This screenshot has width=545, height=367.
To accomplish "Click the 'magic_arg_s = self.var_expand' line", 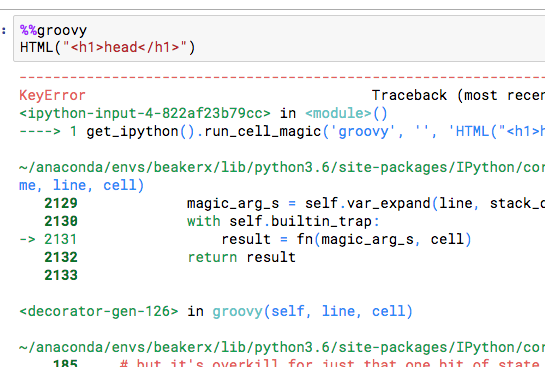I will (366, 203).
